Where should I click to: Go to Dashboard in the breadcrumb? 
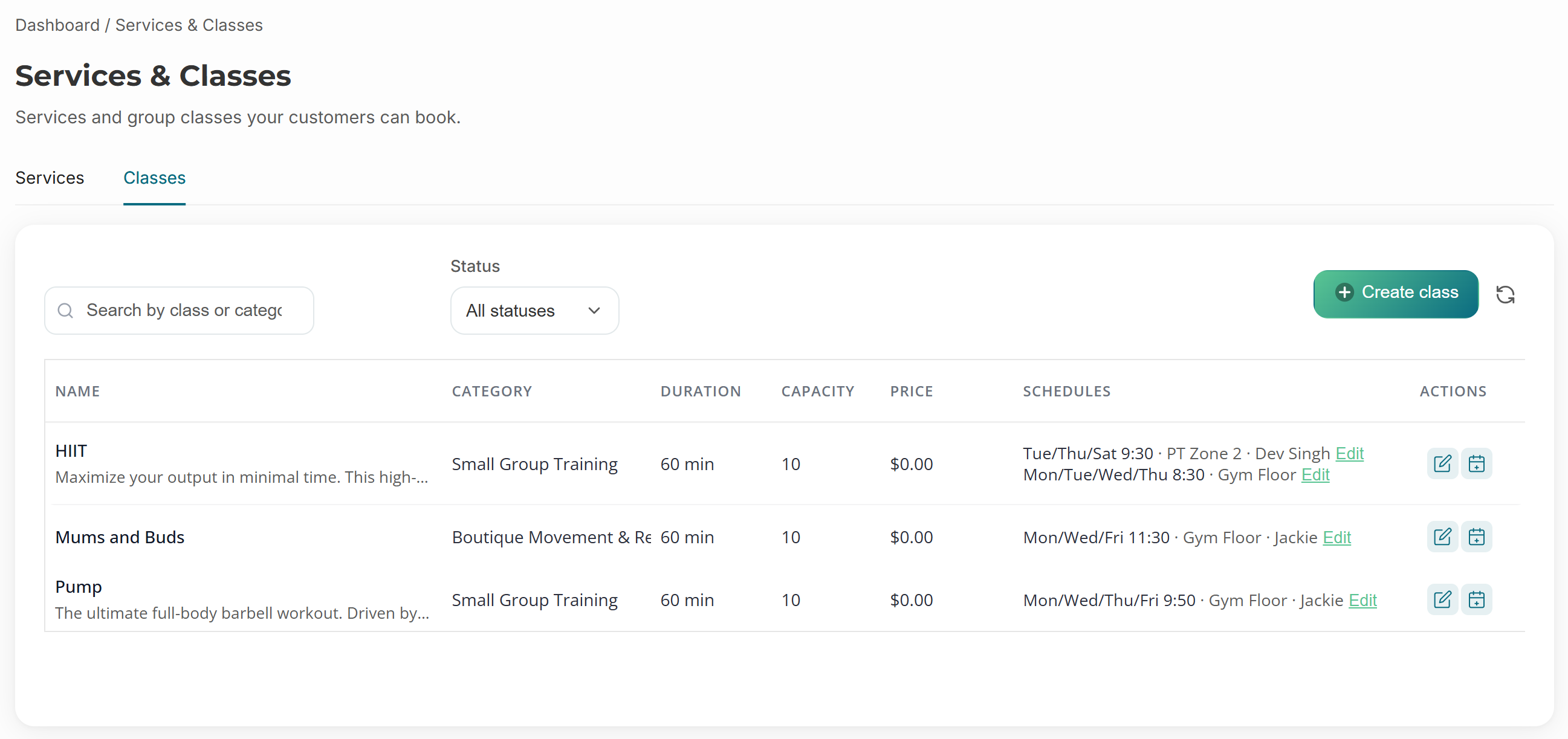coord(57,25)
